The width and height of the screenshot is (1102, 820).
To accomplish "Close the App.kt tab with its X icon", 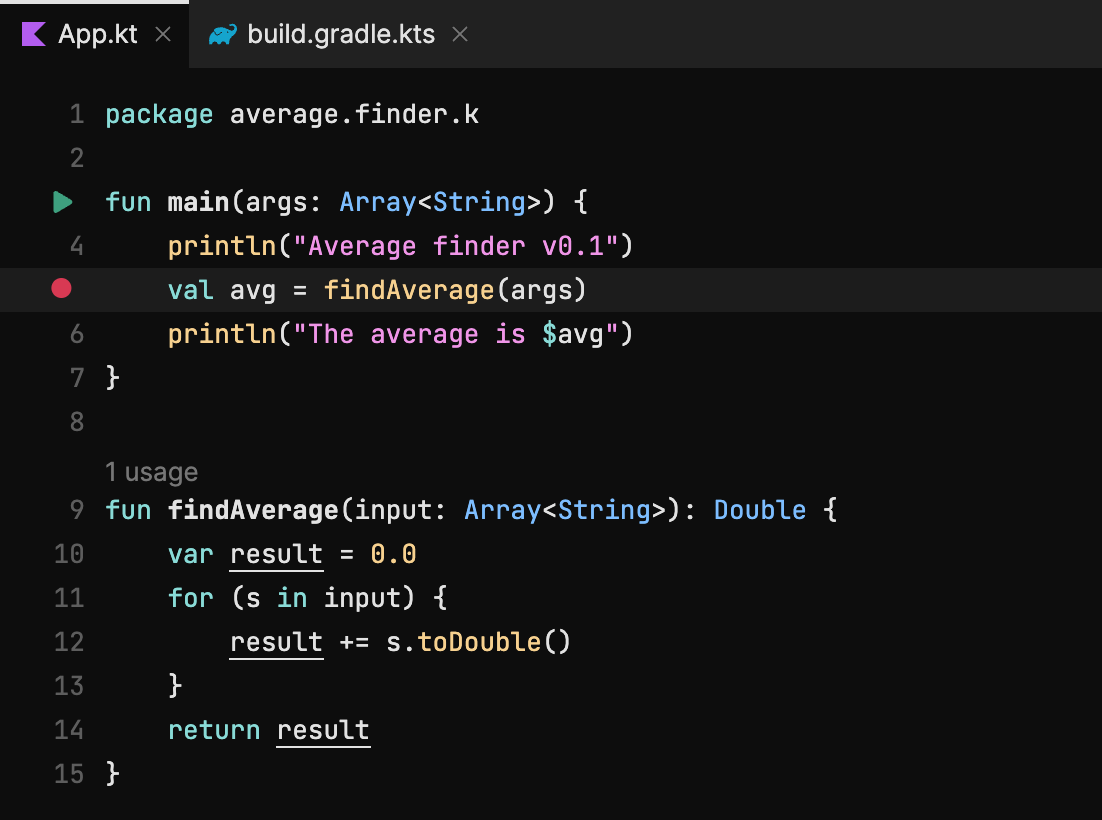I will click(163, 33).
